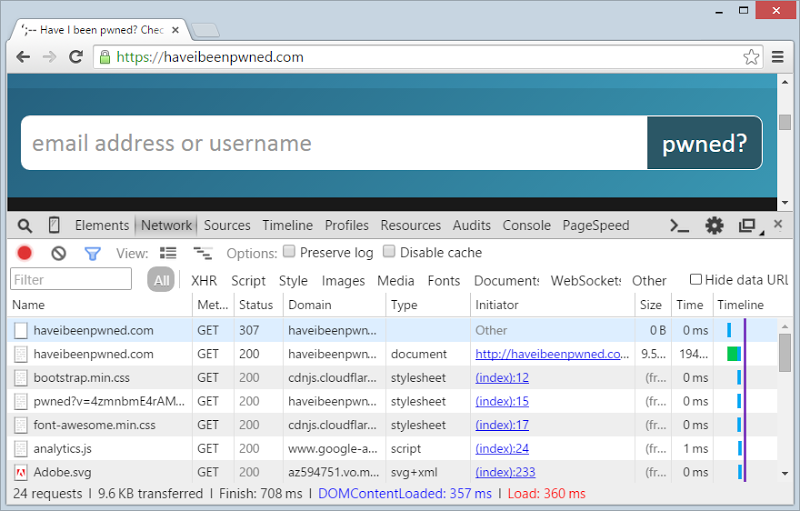Image resolution: width=800 pixels, height=511 pixels.
Task: Click the browser address bar URL
Action: 210,57
